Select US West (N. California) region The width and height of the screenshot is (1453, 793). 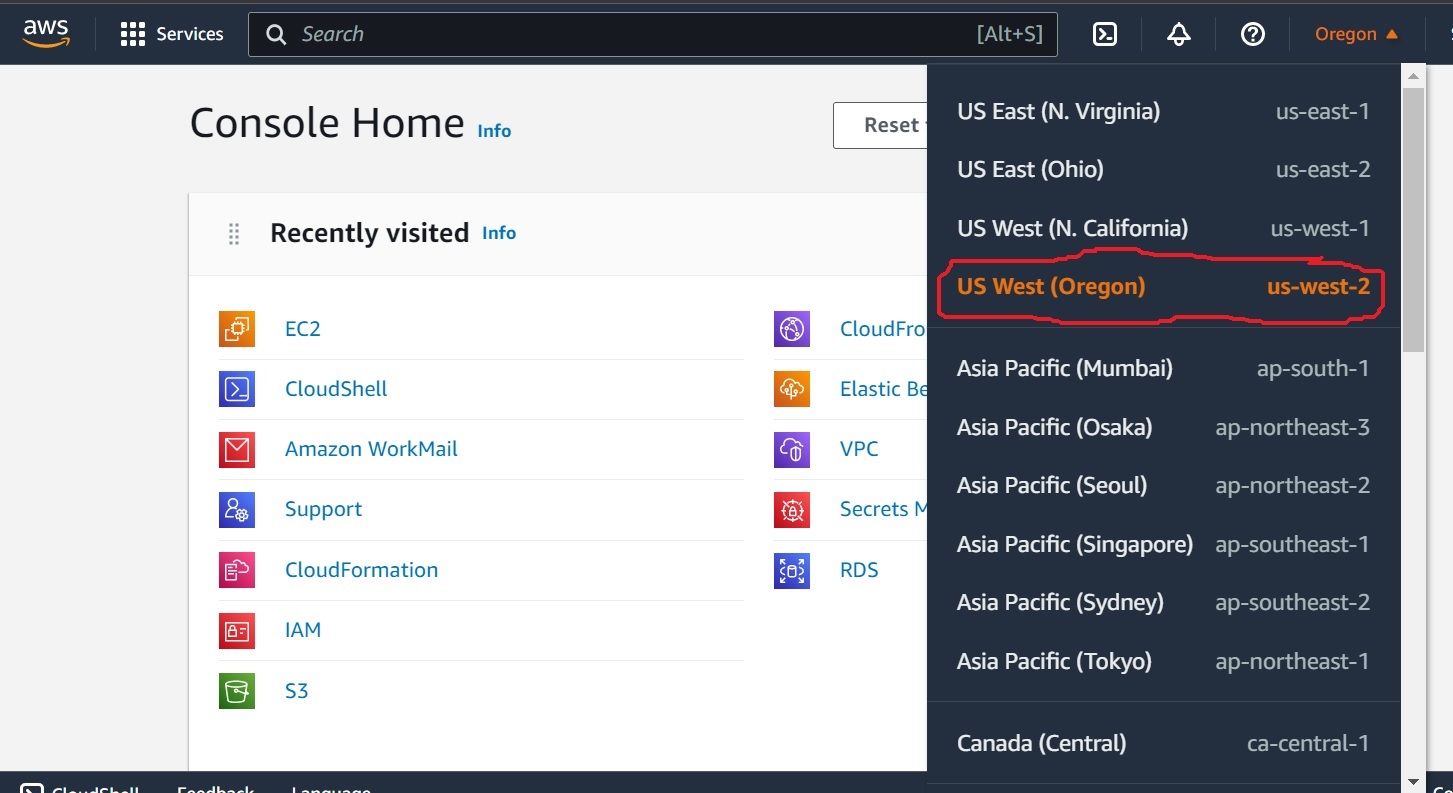point(1163,228)
